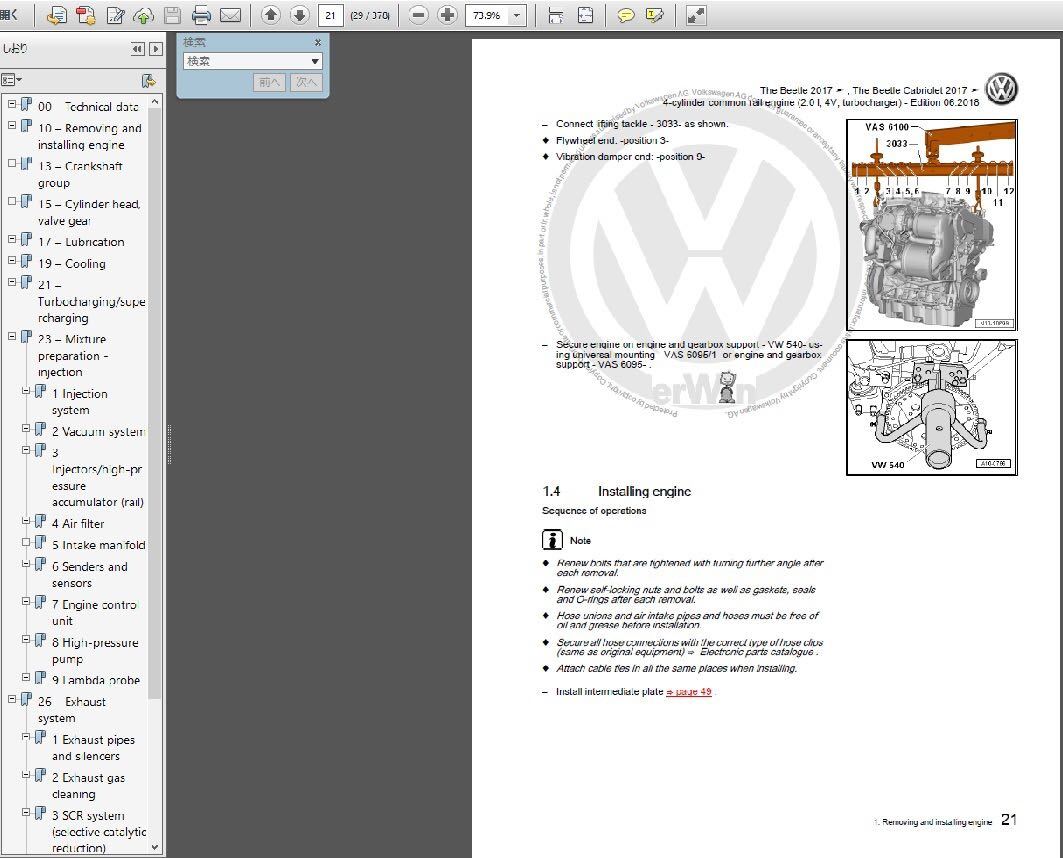The height and width of the screenshot is (858, 1063).
Task: Click the 次へ next result button
Action: pos(306,82)
